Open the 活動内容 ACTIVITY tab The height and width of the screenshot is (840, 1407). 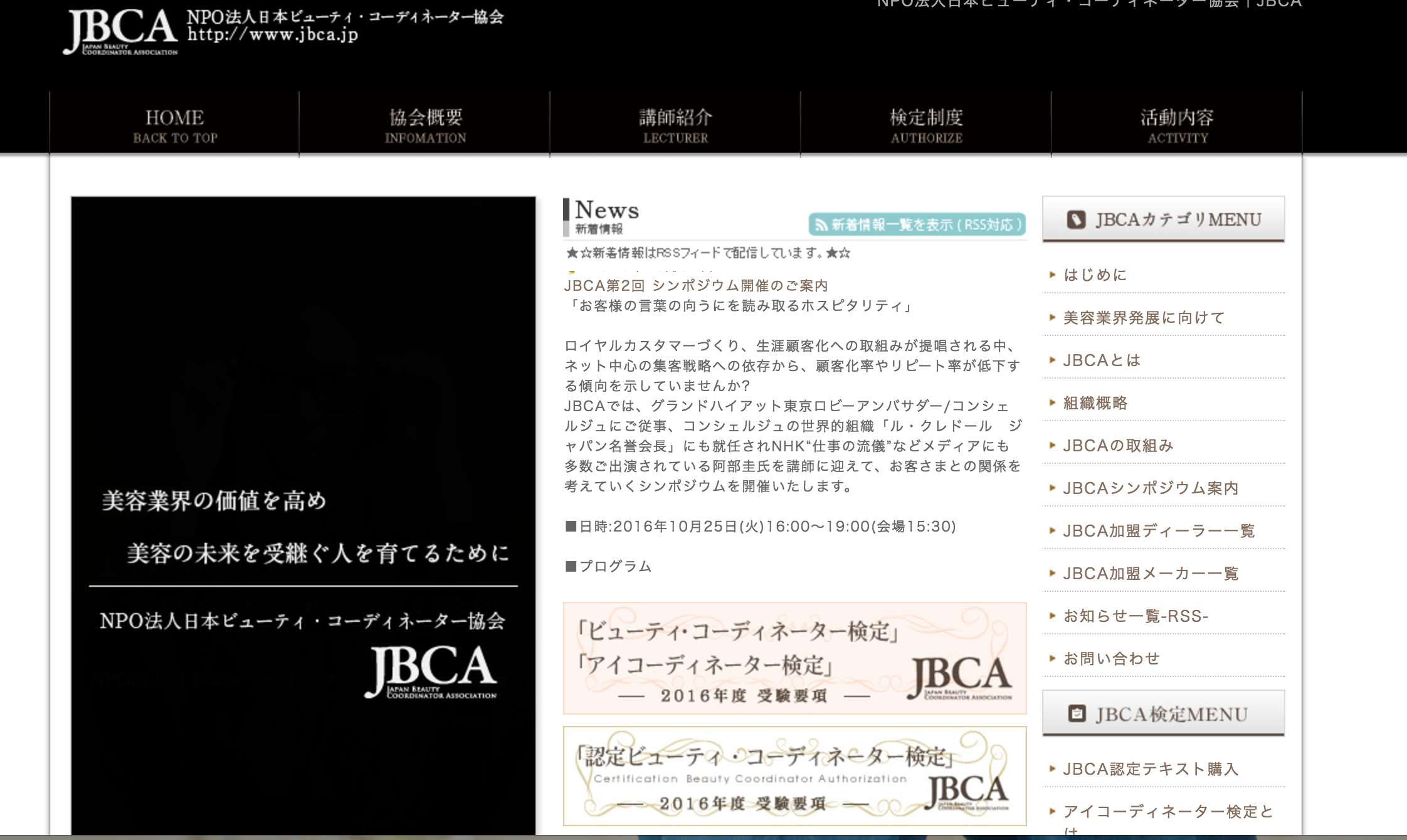pyautogui.click(x=1177, y=125)
